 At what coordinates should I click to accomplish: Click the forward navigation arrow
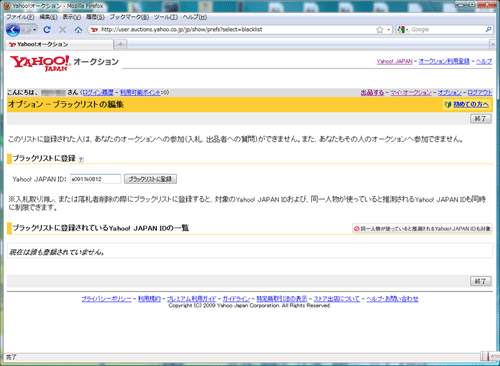pos(27,30)
